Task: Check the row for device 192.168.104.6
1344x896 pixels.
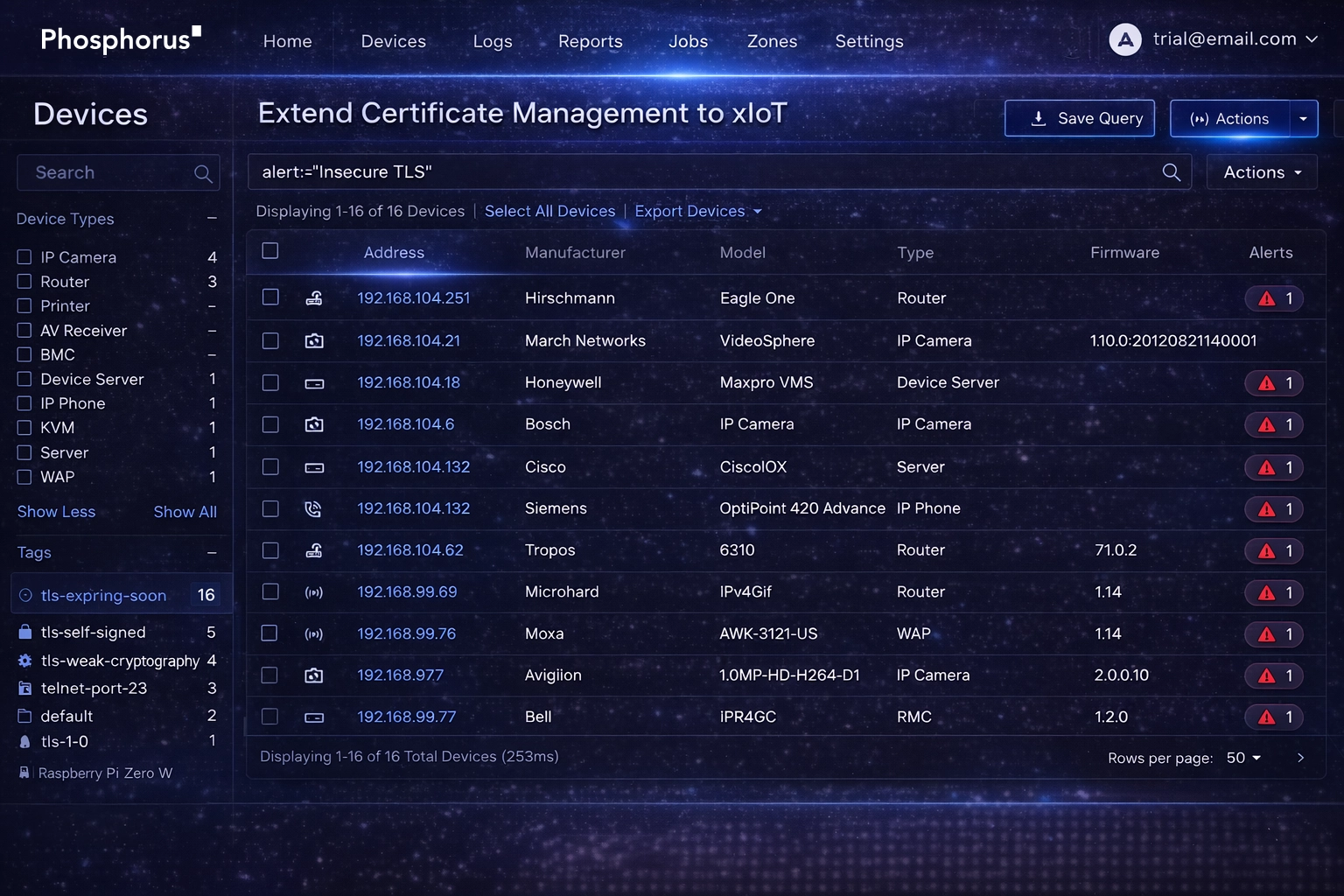Action: coord(269,424)
